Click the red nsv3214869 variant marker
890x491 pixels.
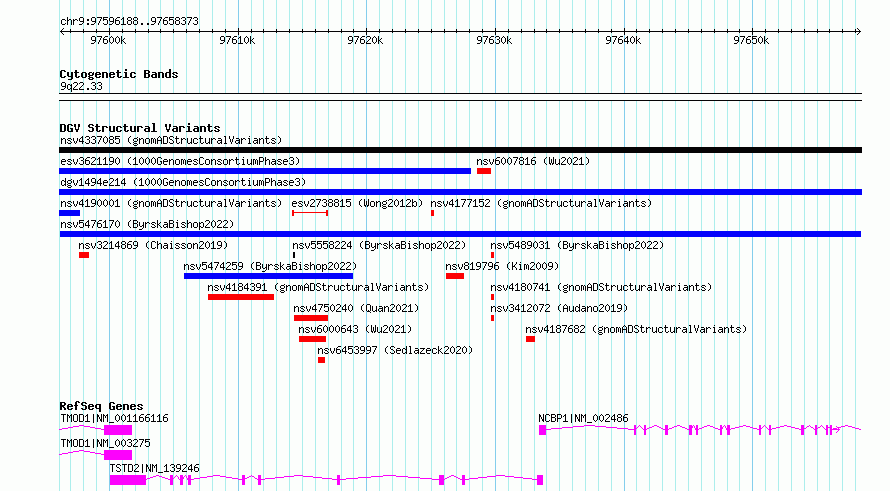coord(84,255)
